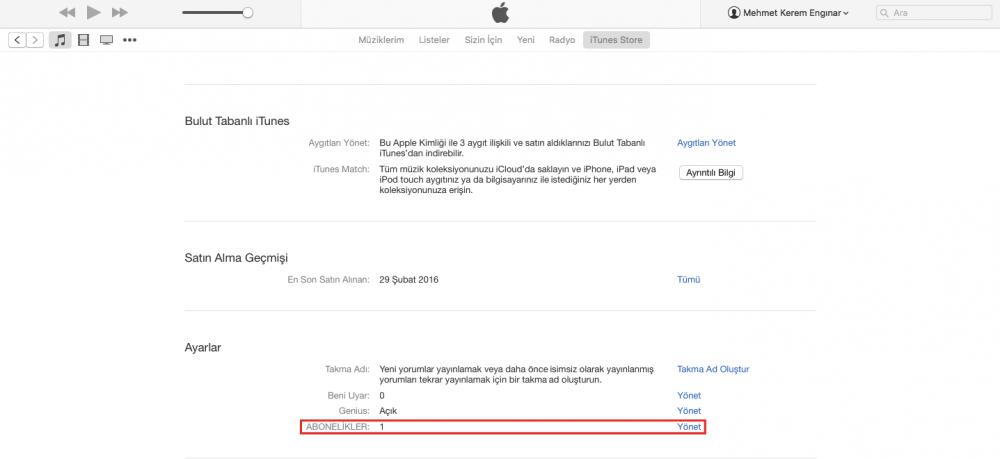Click the Bulut Tabanlı iTunes heading
This screenshot has height=459, width=1000.
(237, 121)
